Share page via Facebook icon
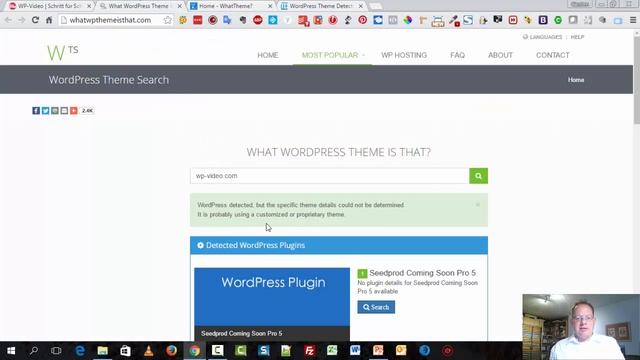 coord(36,111)
